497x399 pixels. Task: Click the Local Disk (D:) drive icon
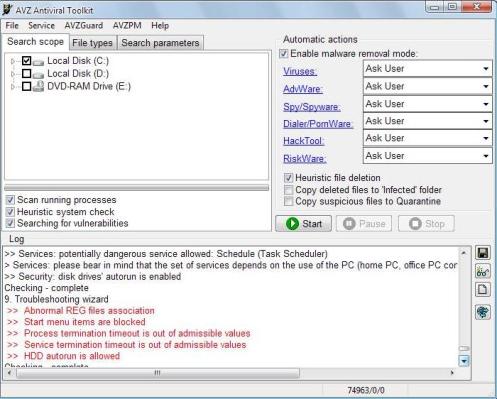pyautogui.click(x=38, y=74)
